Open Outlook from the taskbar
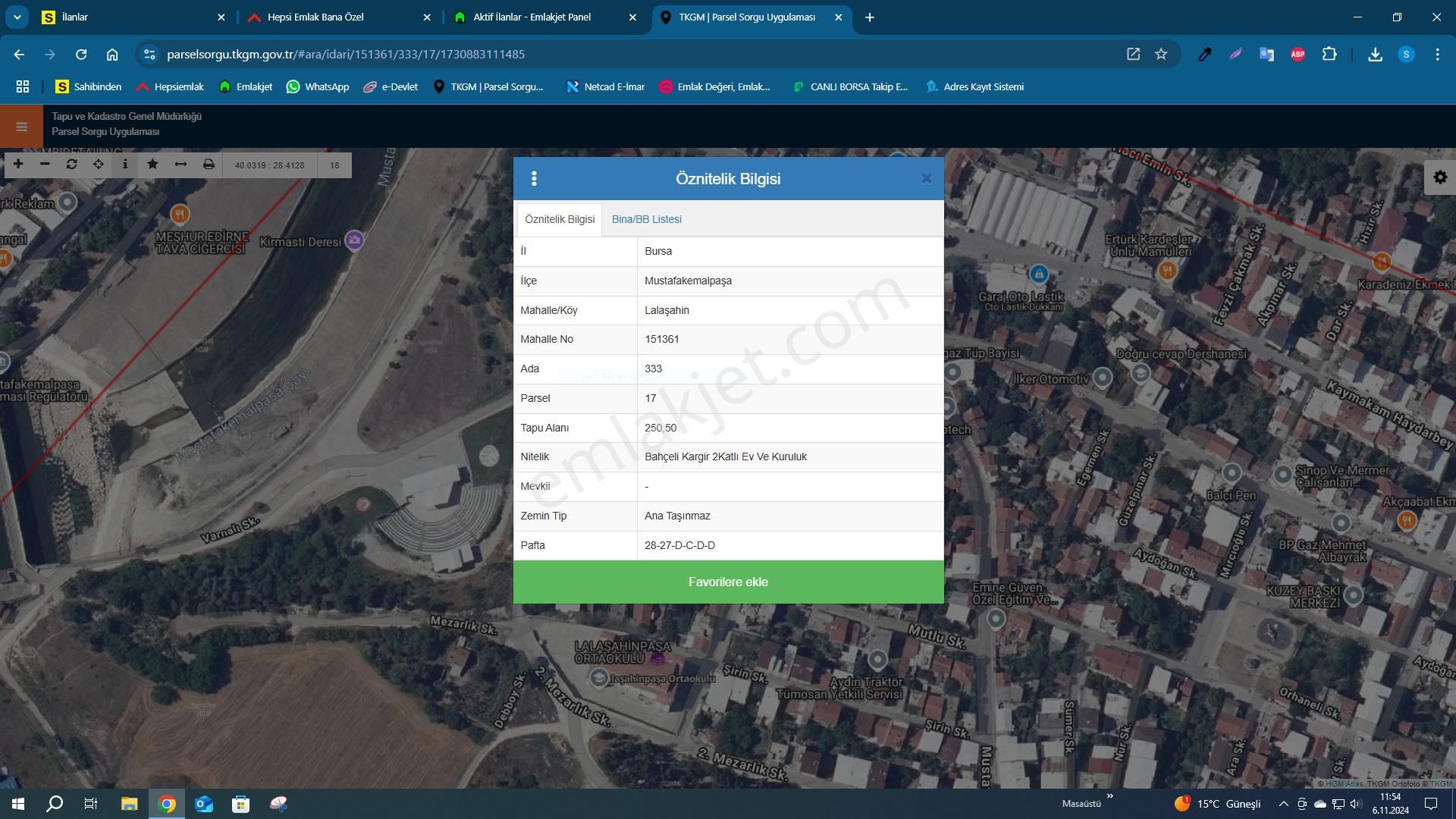The width and height of the screenshot is (1456, 819). 204,804
